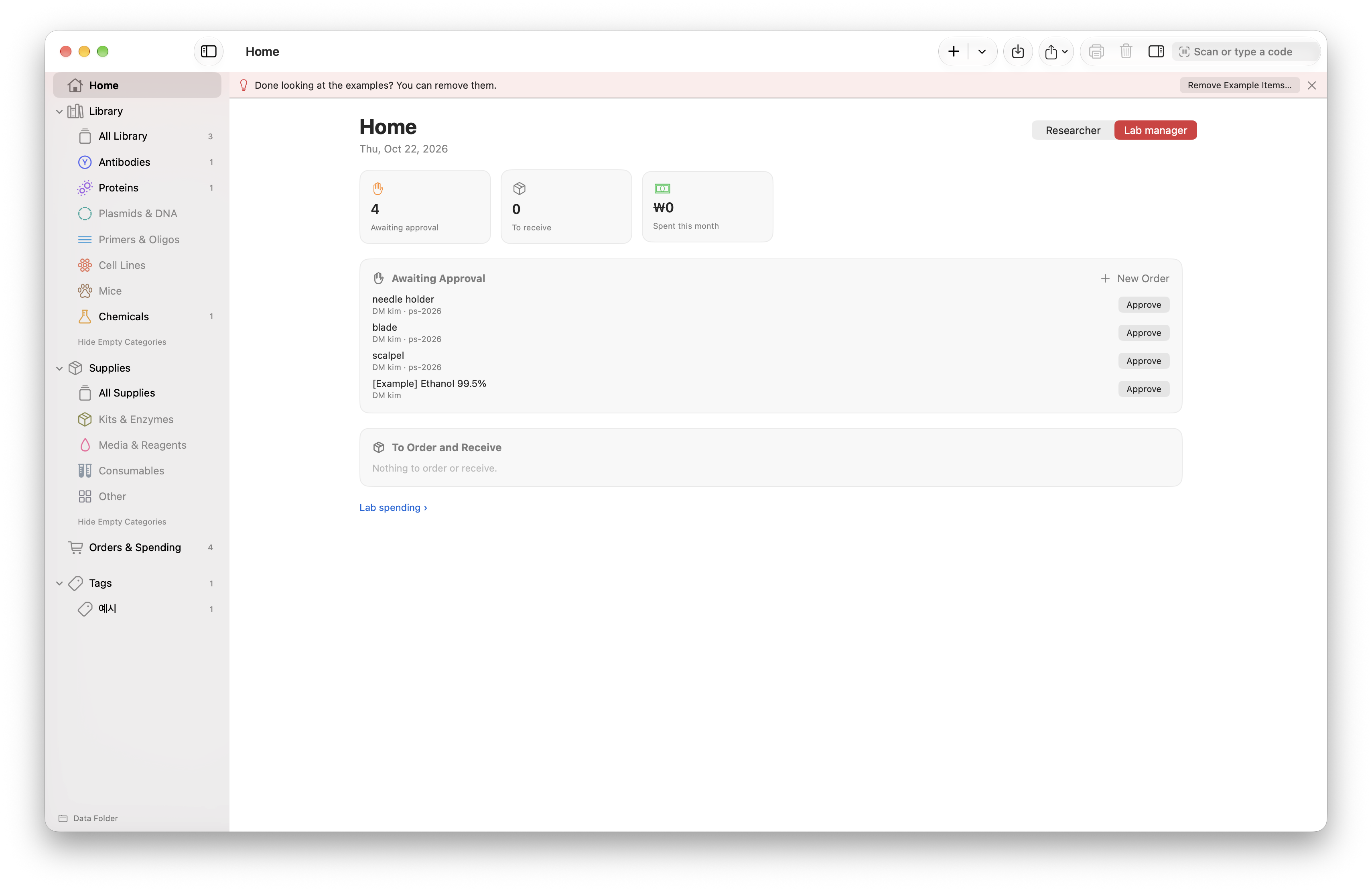Toggle the sidebar visibility icon
1372x891 pixels.
pos(208,51)
